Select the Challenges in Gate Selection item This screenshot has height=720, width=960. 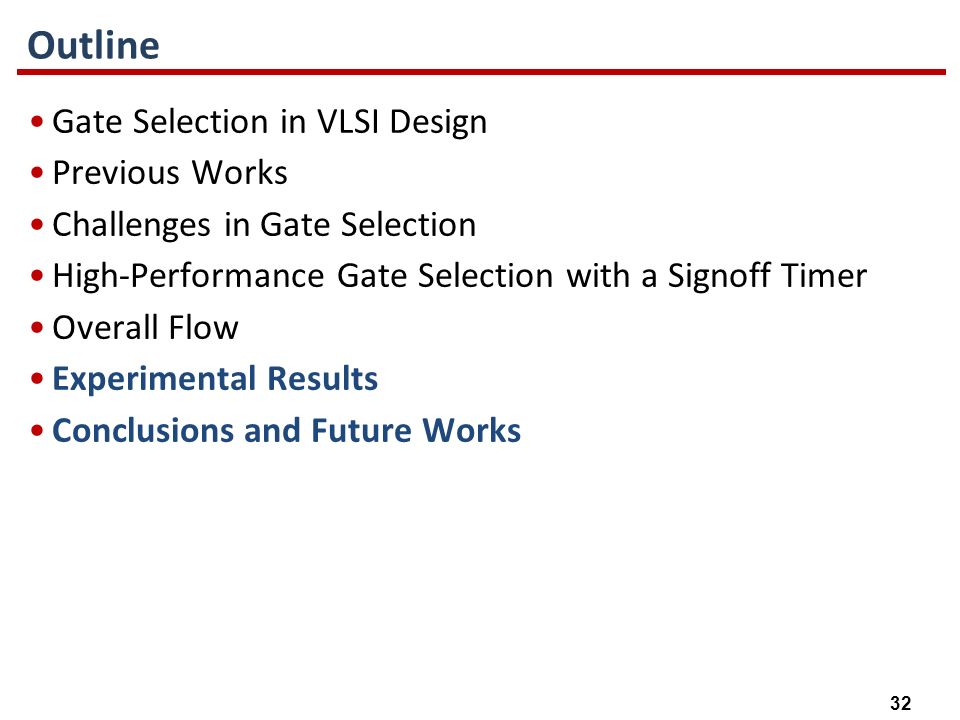coord(264,225)
